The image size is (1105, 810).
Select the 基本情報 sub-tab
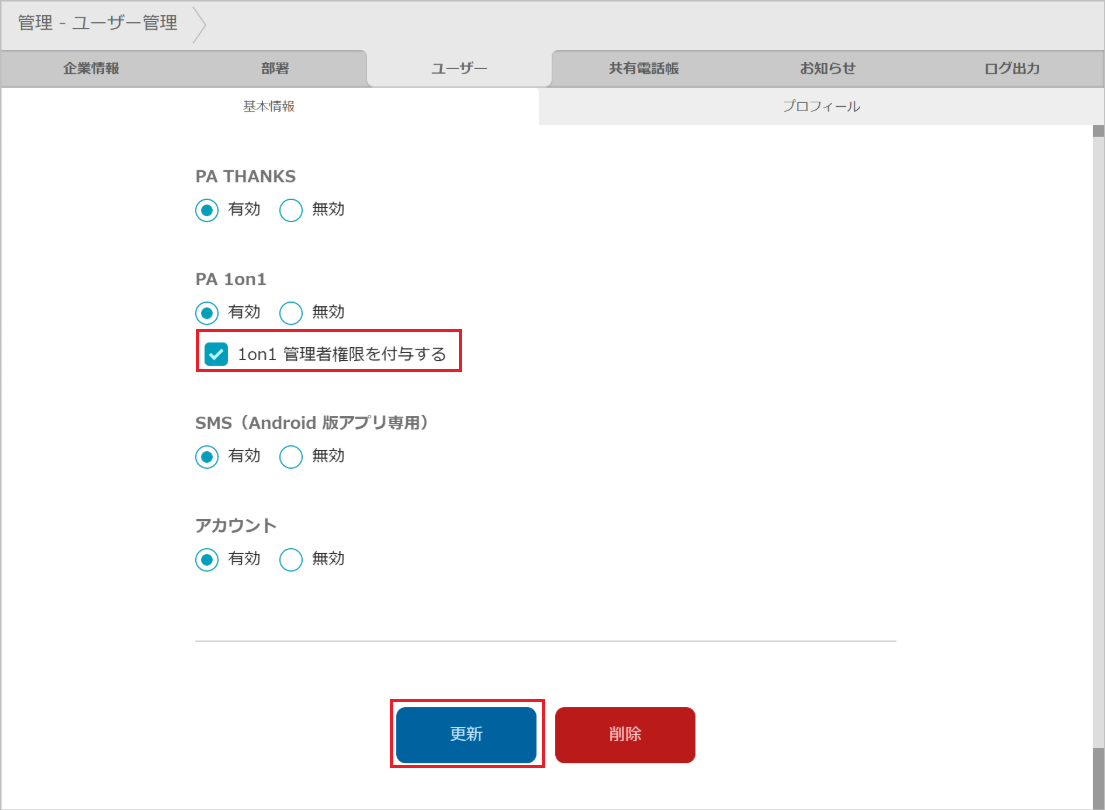[x=269, y=106]
